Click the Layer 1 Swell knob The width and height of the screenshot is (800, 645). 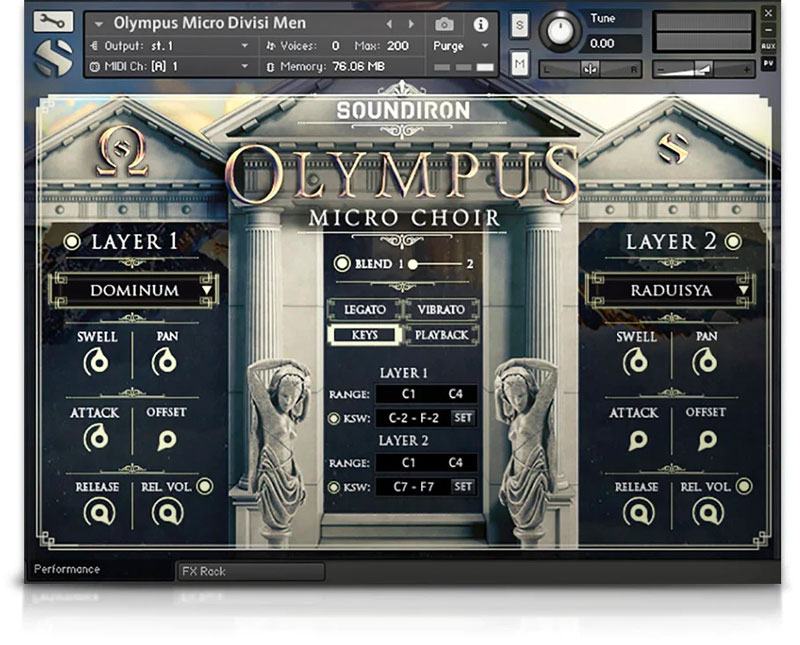97,363
